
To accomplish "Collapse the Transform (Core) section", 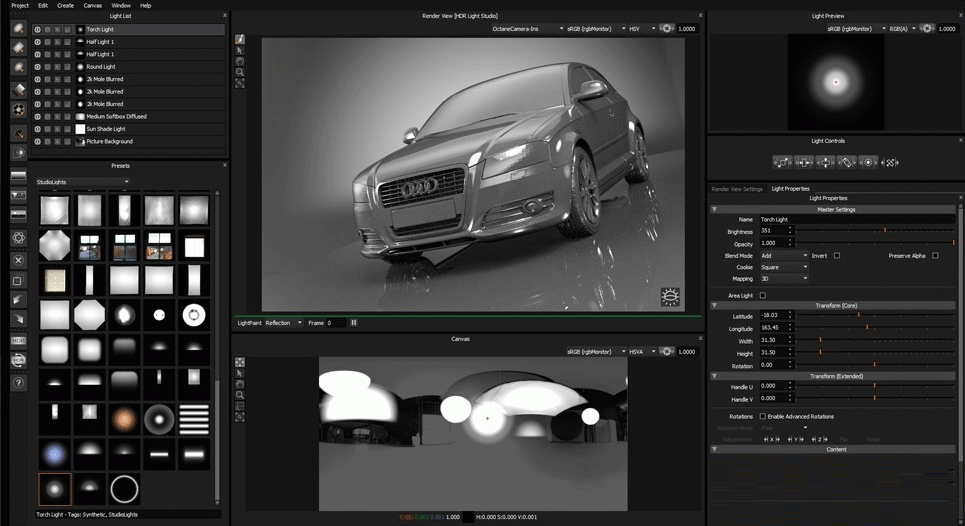I will [x=715, y=305].
